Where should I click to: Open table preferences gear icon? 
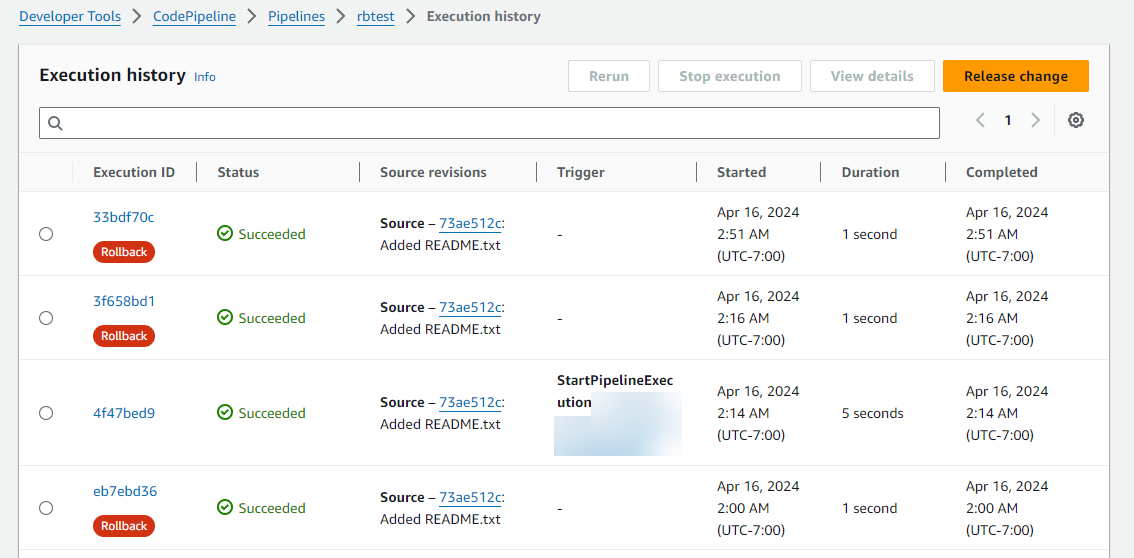click(1075, 120)
